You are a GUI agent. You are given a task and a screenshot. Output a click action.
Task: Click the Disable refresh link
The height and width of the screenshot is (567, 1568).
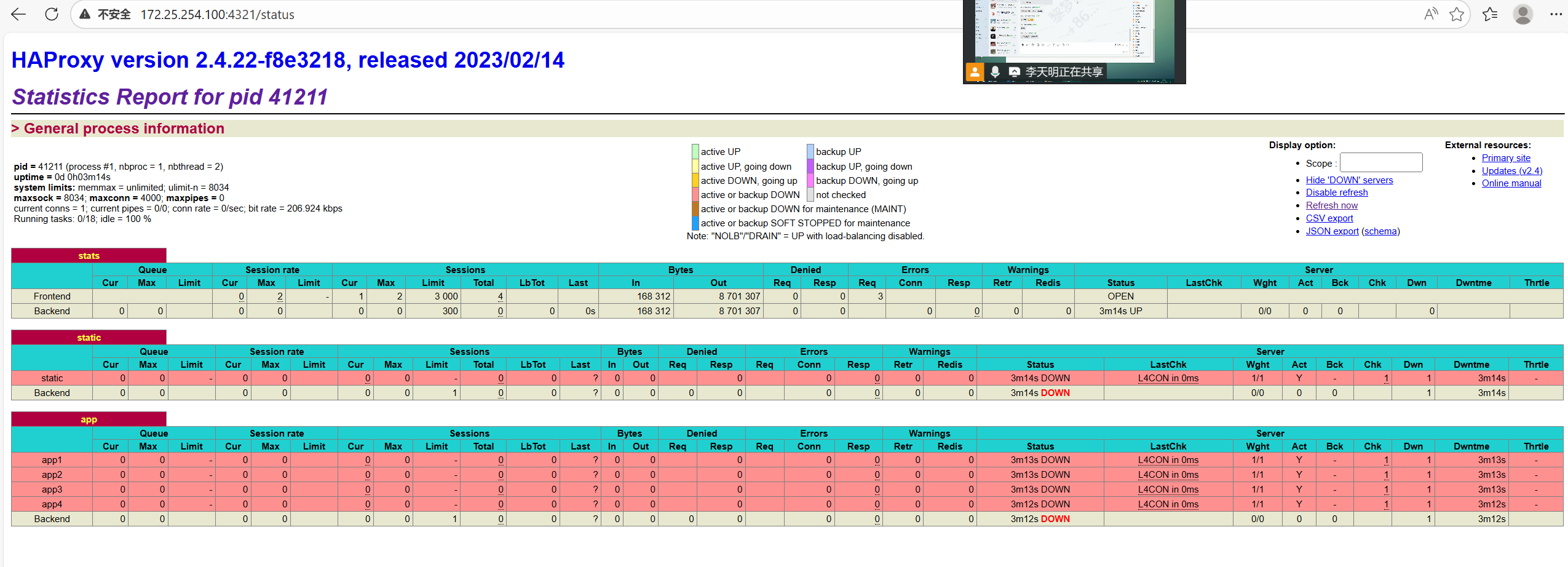(x=1337, y=192)
